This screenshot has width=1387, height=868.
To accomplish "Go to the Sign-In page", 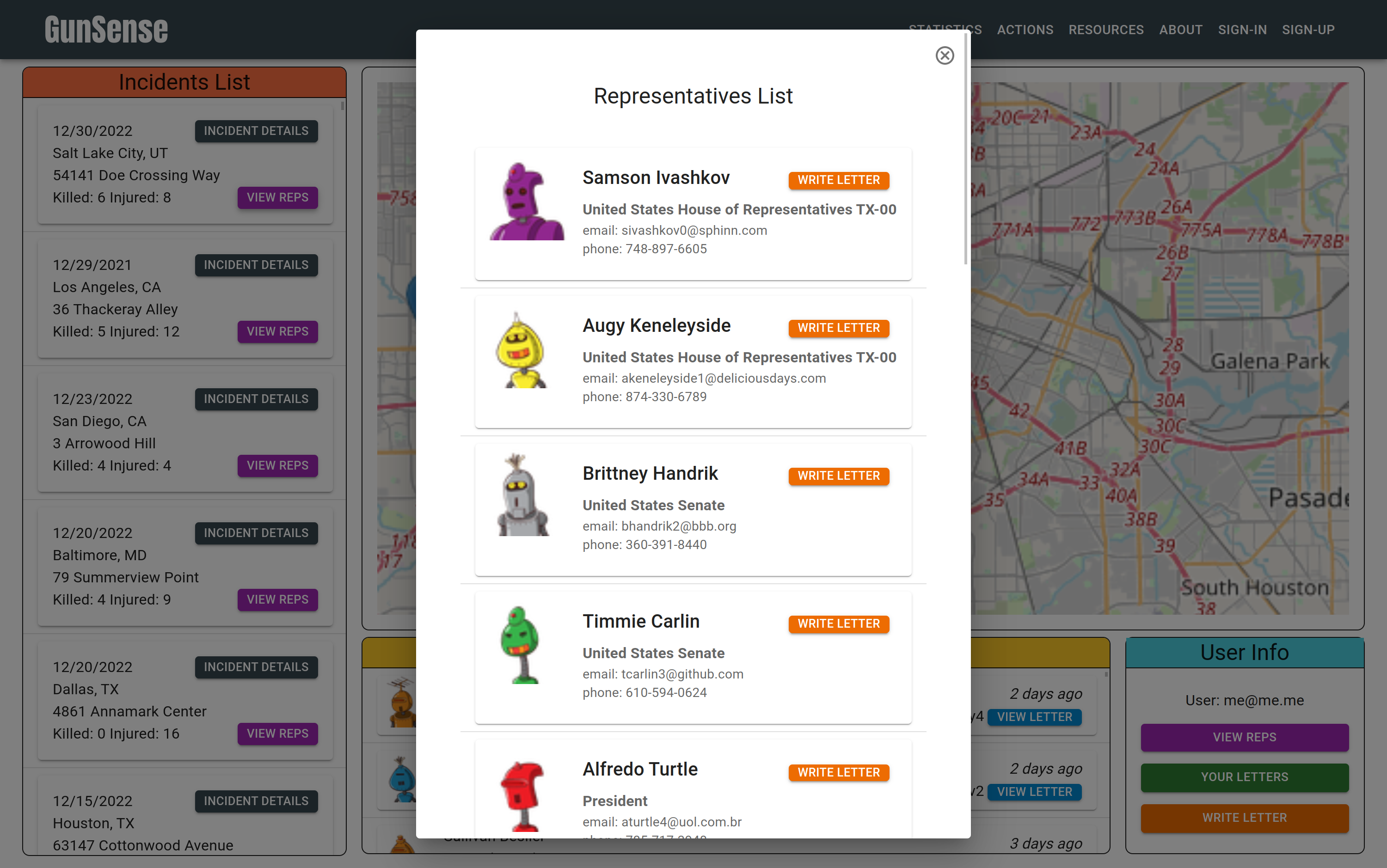I will click(x=1242, y=30).
